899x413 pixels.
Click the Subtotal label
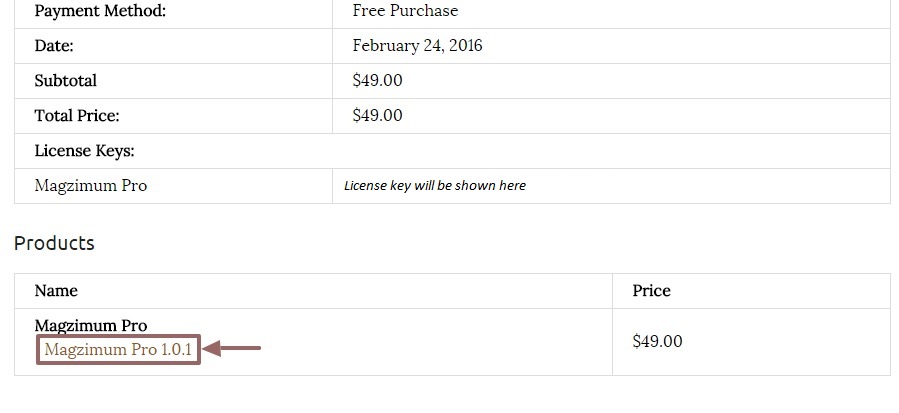coord(65,80)
